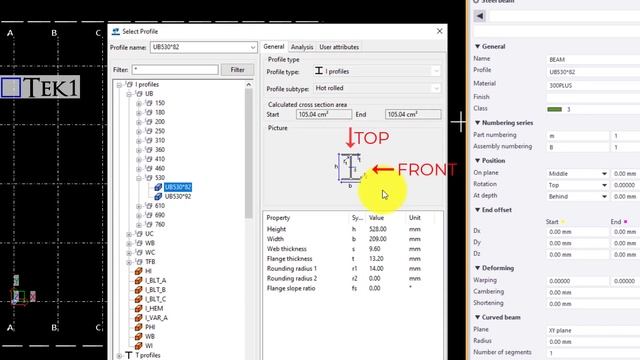Collapse the Numbering series section

click(x=477, y=123)
